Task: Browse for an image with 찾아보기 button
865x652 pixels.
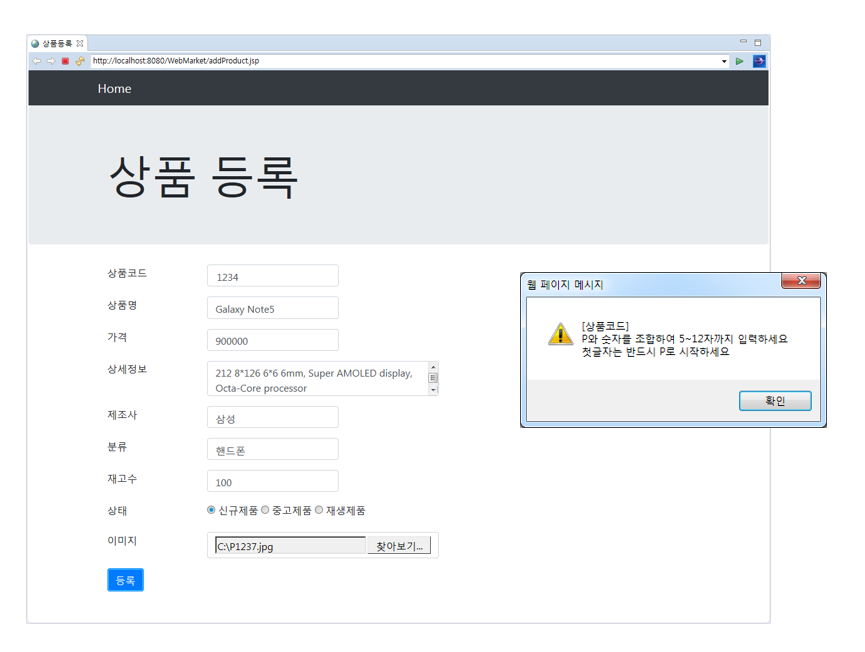Action: click(399, 546)
